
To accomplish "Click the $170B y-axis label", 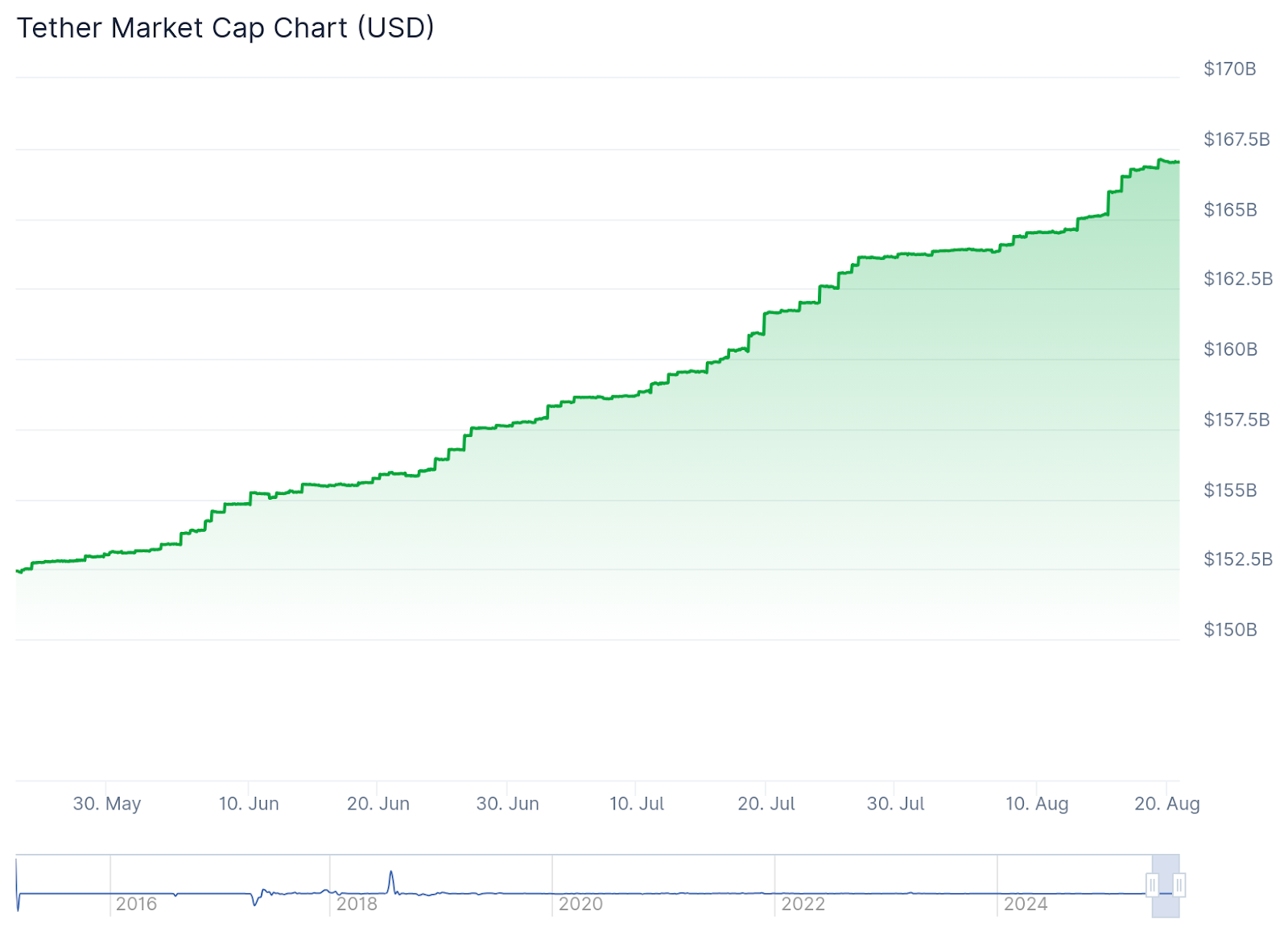I will click(1229, 69).
